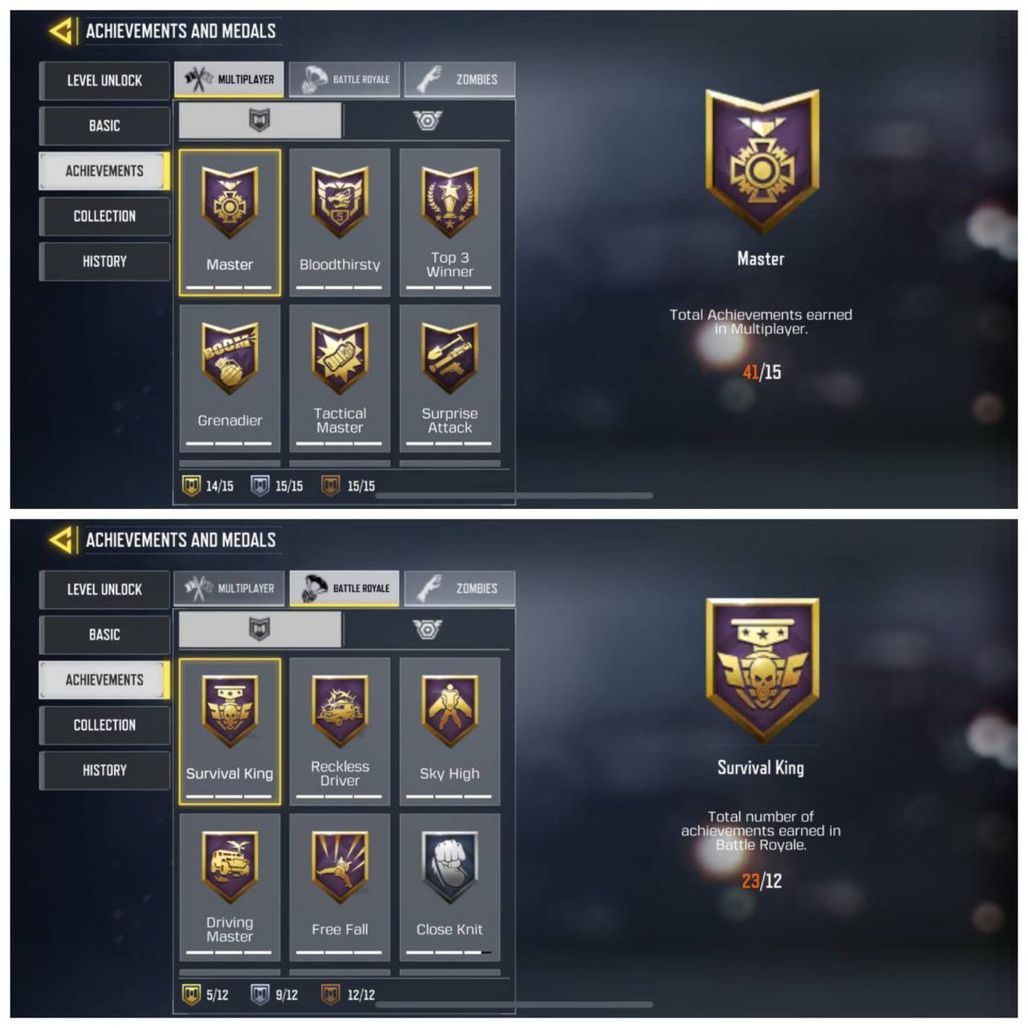Open the Close Knit achievement
The width and height of the screenshot is (1028, 1028).
tap(450, 888)
